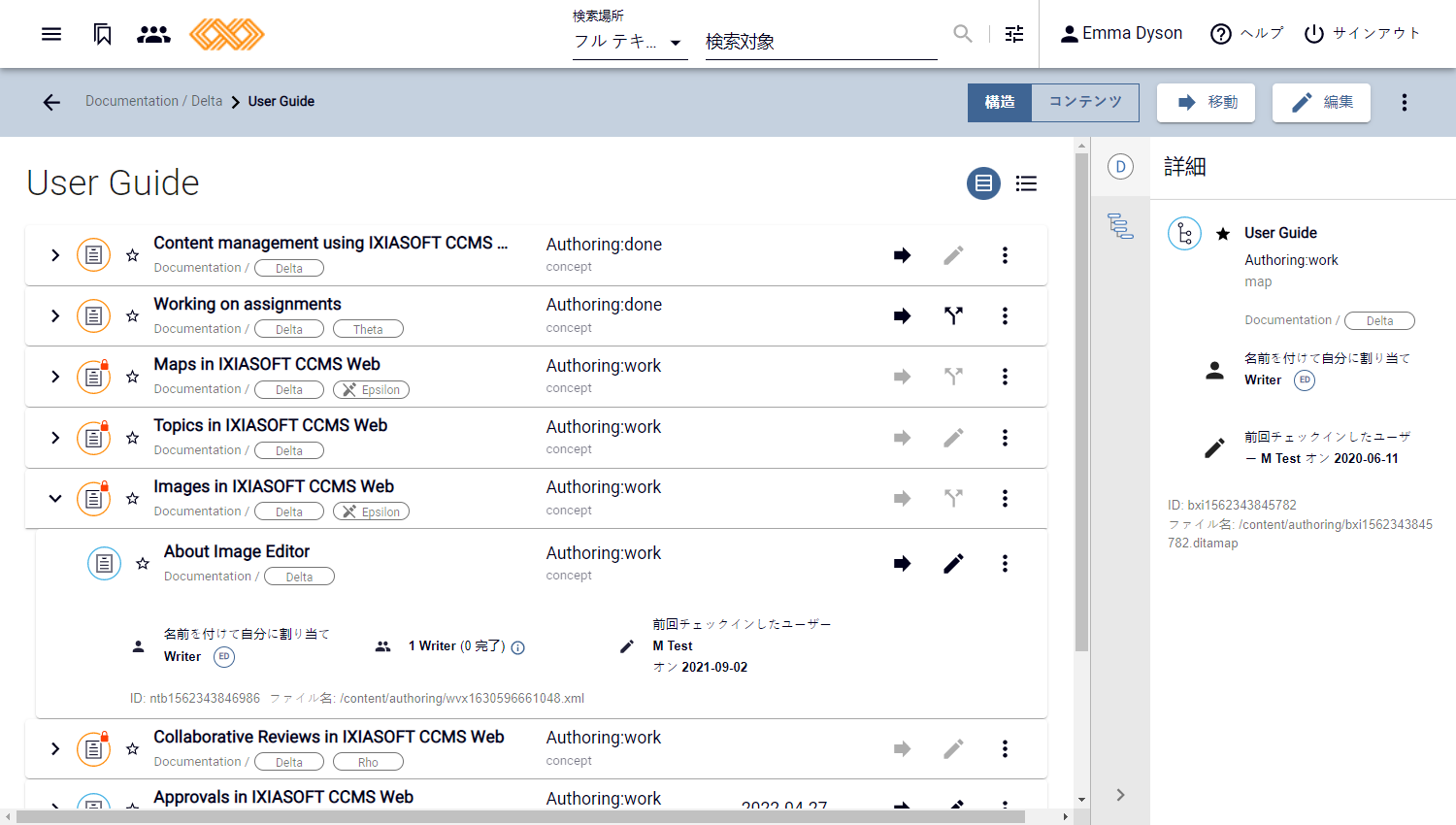Collapse the Images in IXIASOFT CCMS Web row
This screenshot has height=825, width=1456.
click(x=55, y=499)
